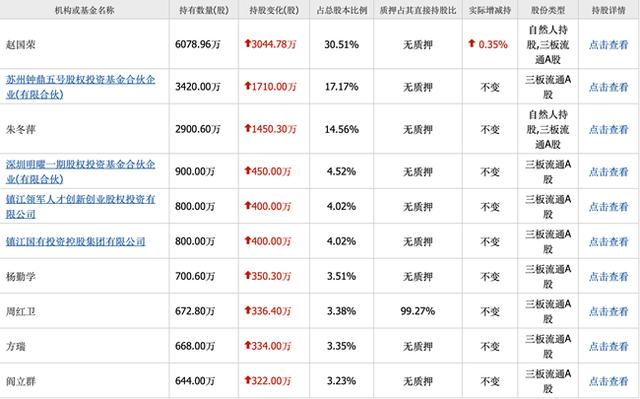Click the 质押占其直接持股比 column header

(418, 10)
